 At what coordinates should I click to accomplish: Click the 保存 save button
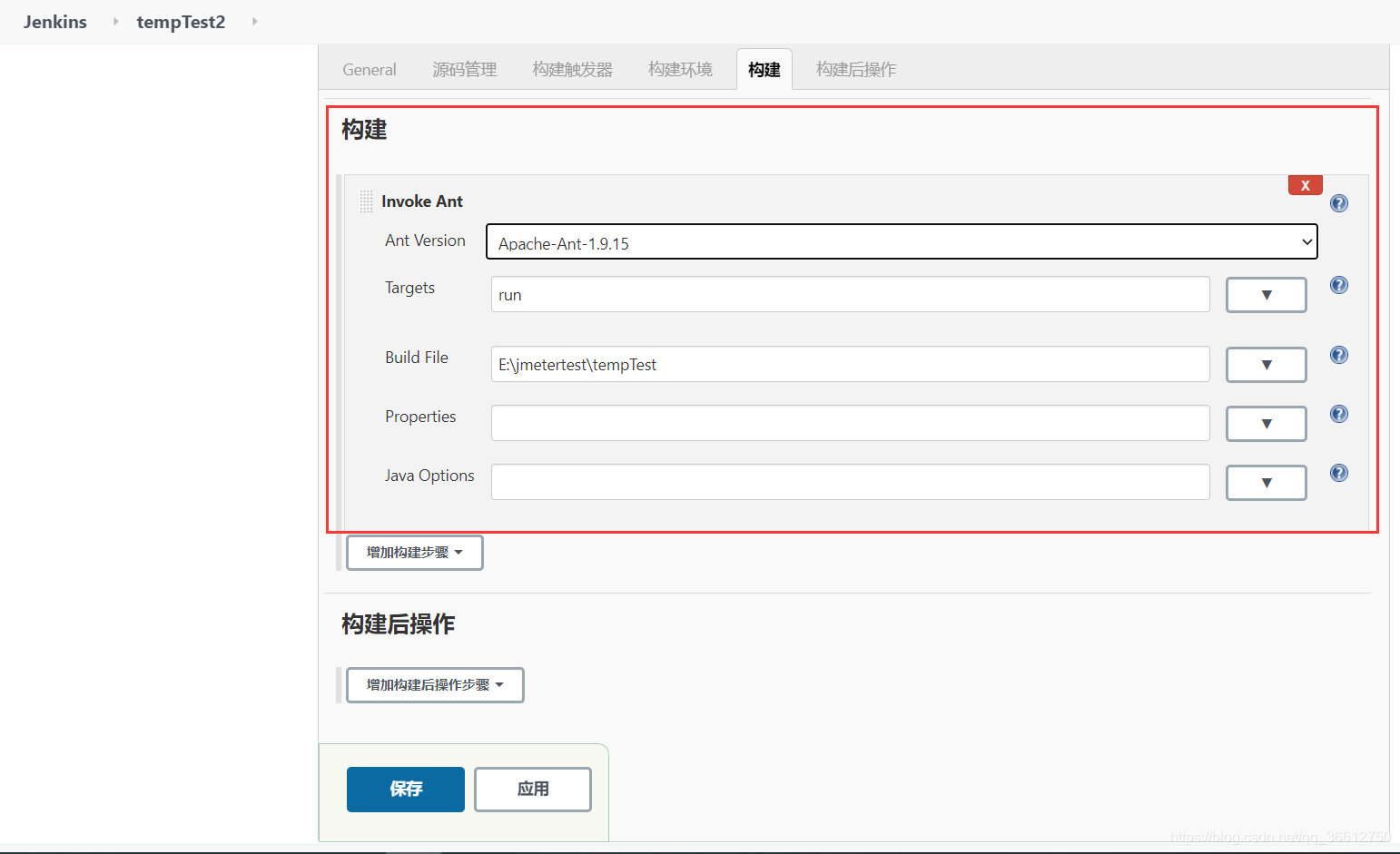406,790
